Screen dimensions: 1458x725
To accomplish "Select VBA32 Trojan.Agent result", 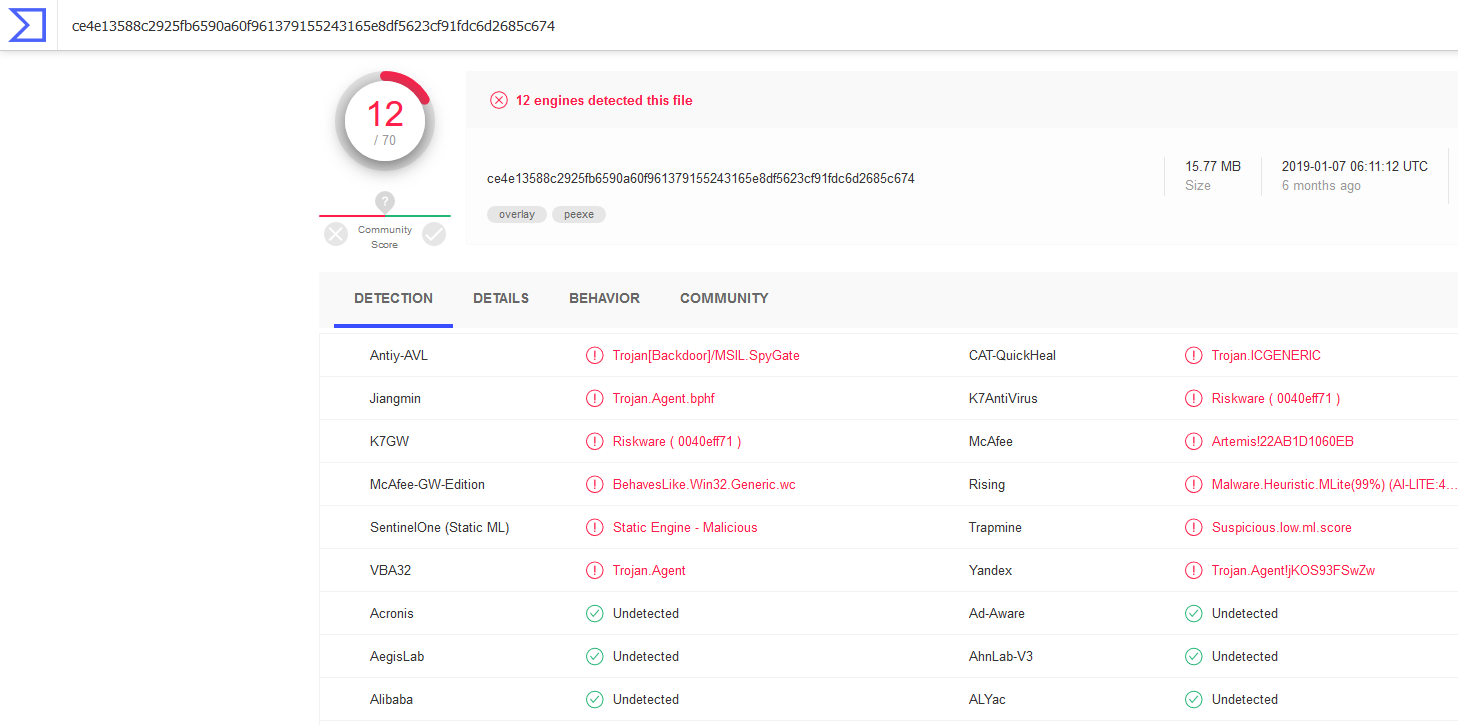I will click(x=649, y=570).
